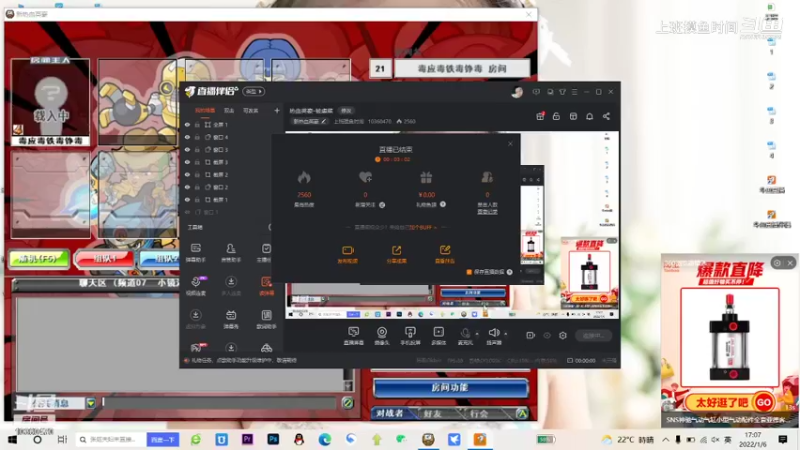Screen dimensions: 800x450
Task: Click the 摄像头 webcam source icon
Action: tap(382, 333)
